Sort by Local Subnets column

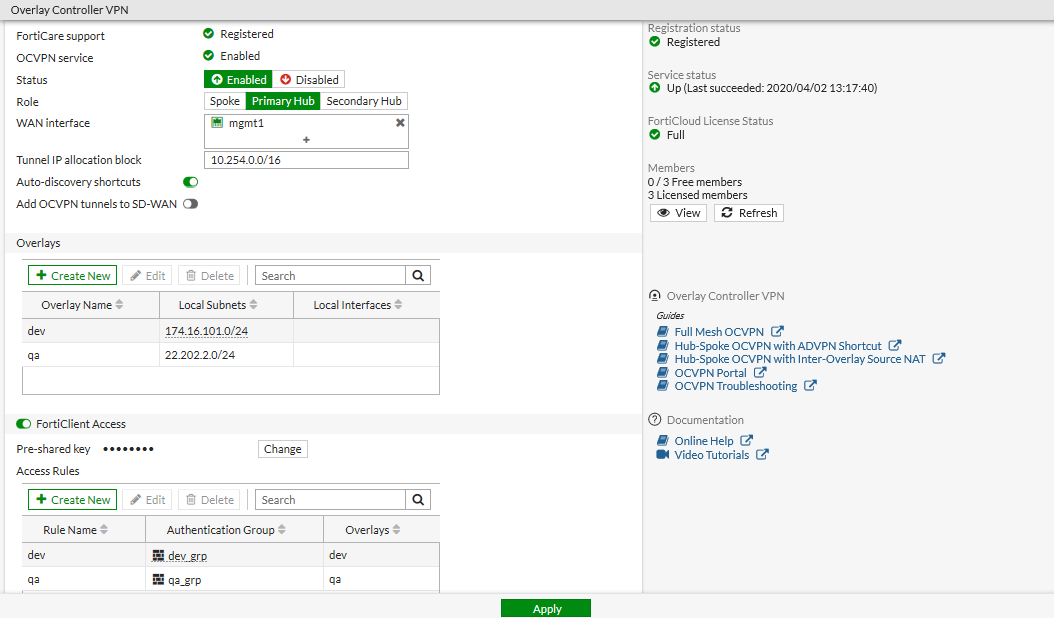coord(254,305)
